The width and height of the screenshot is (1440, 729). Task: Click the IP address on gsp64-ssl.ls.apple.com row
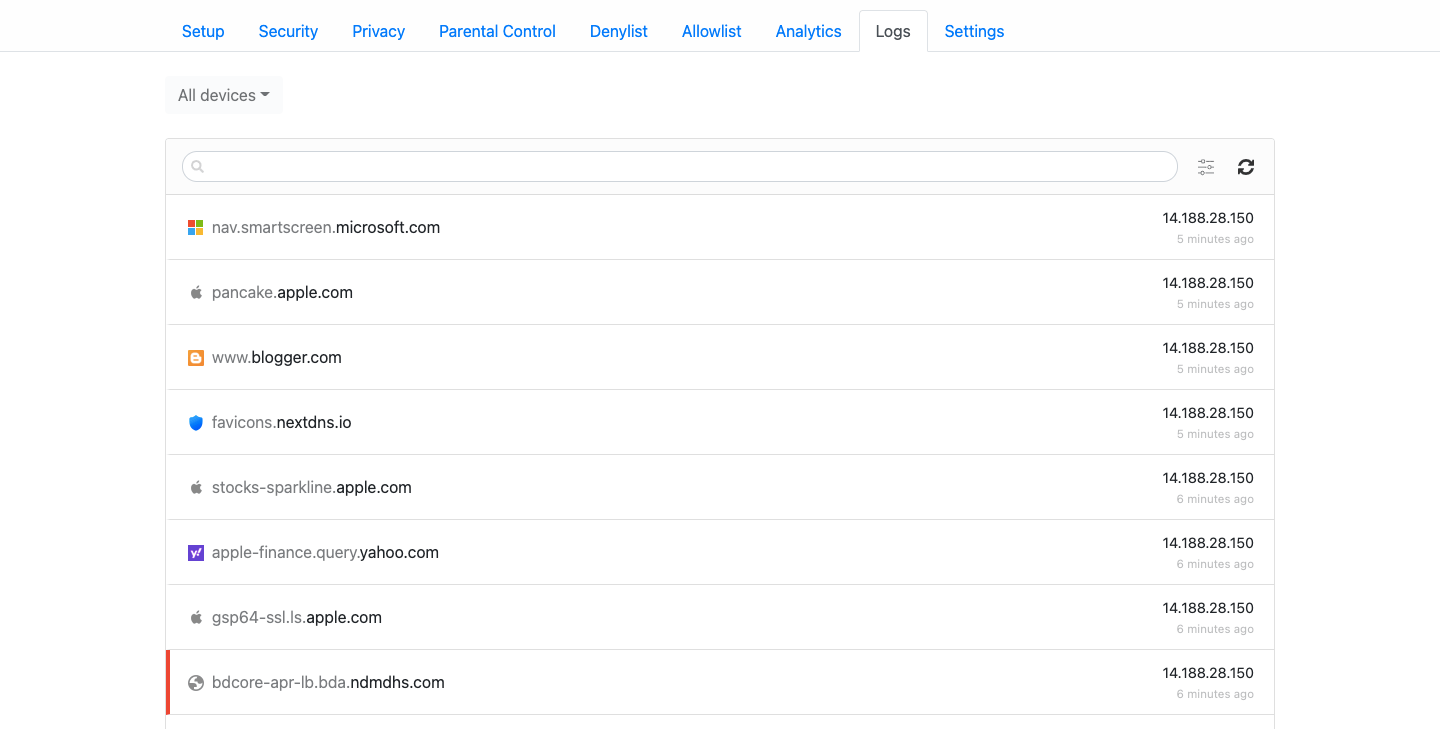[1207, 608]
